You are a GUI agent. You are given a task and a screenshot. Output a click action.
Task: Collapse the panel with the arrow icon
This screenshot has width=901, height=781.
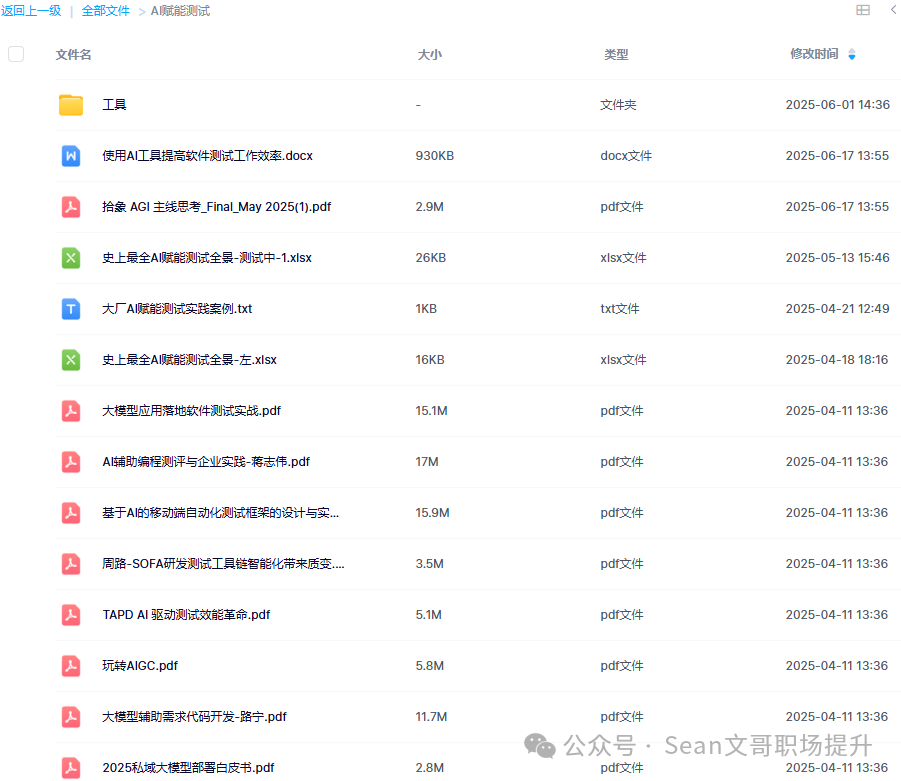click(x=894, y=10)
